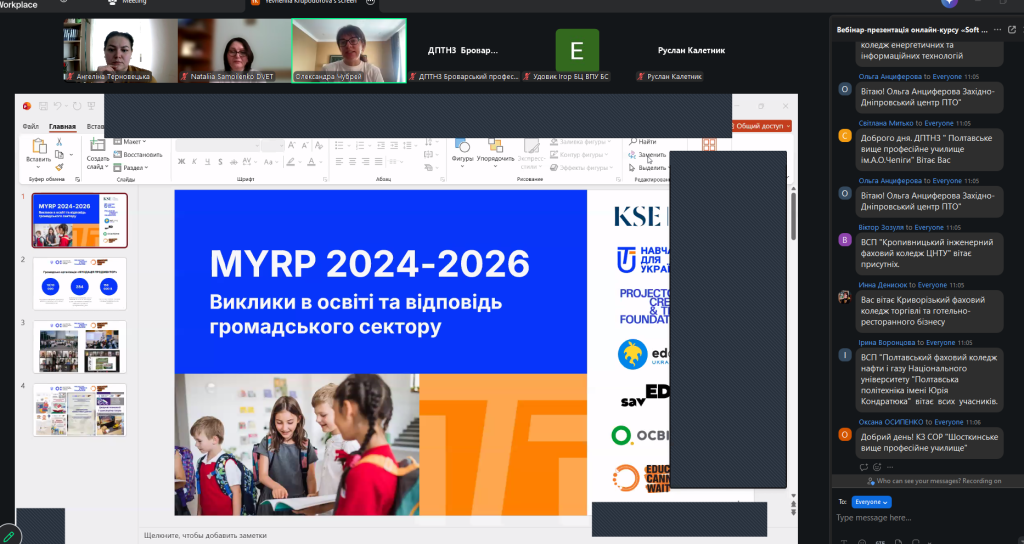Open the Everyone recipient dropdown
Screen dimensions: 1024x544
[871, 502]
